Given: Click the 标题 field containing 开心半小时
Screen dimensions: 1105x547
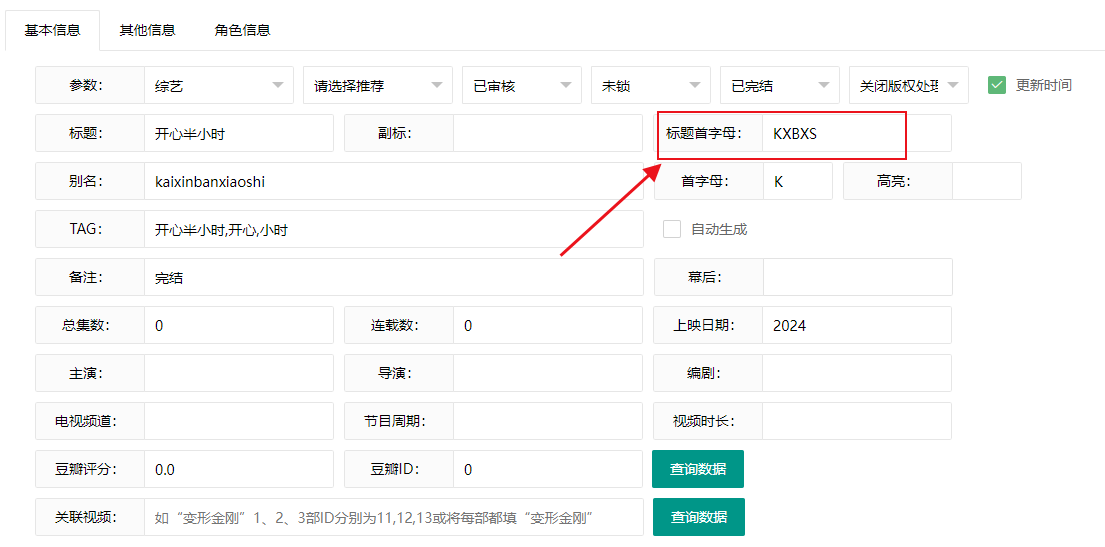Looking at the screenshot, I should (x=238, y=133).
